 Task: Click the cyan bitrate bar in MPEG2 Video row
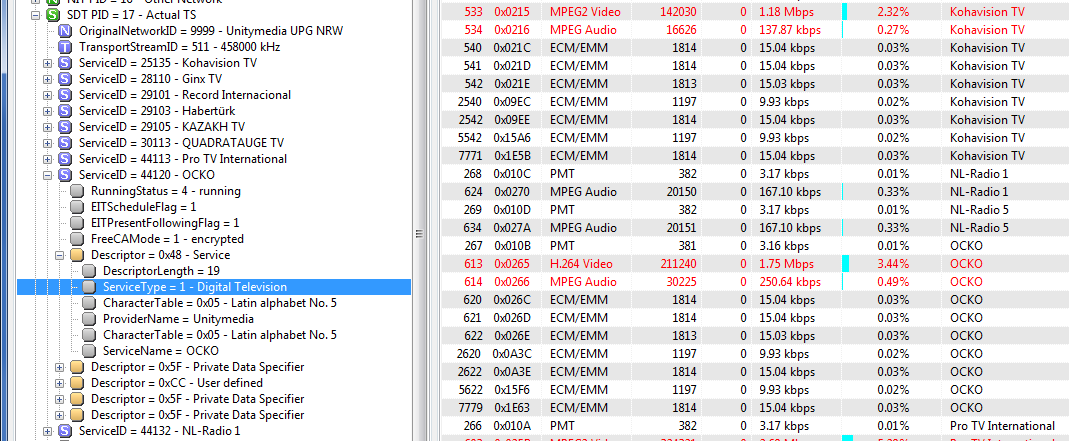(845, 11)
